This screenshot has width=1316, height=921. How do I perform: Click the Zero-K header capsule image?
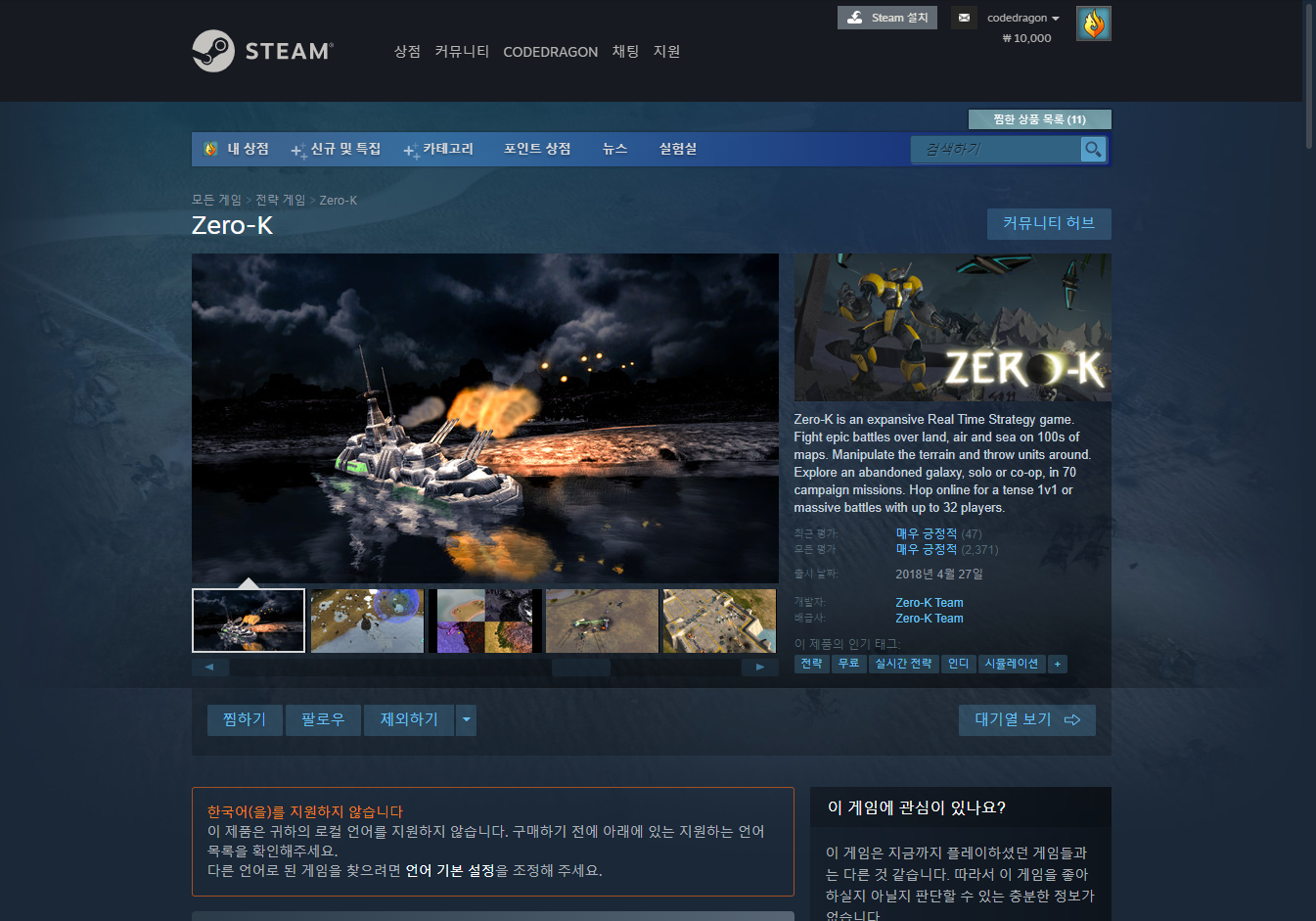point(952,327)
